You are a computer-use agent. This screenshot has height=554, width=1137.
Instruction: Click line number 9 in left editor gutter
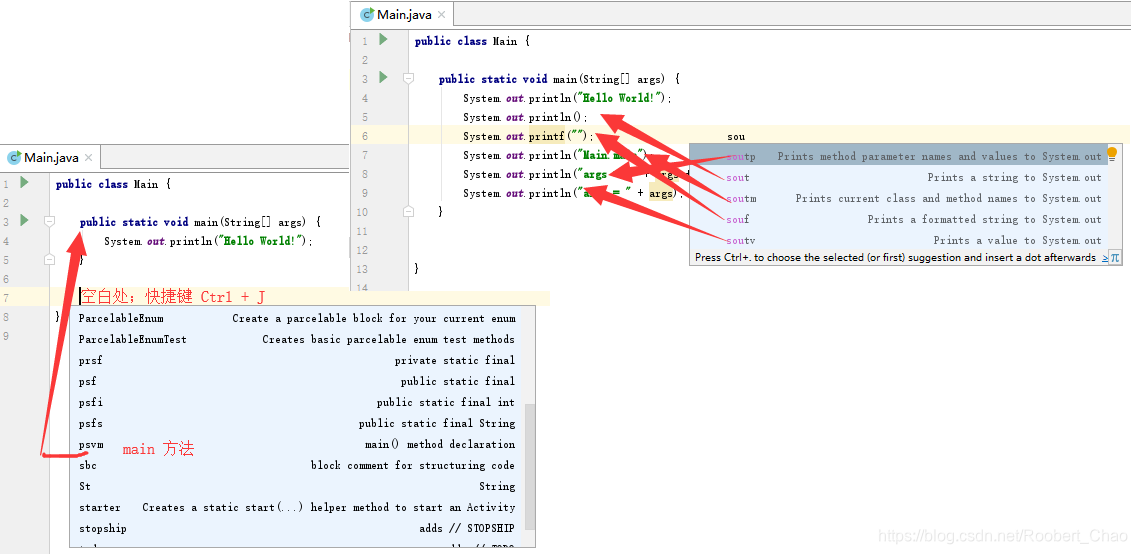tap(6, 336)
